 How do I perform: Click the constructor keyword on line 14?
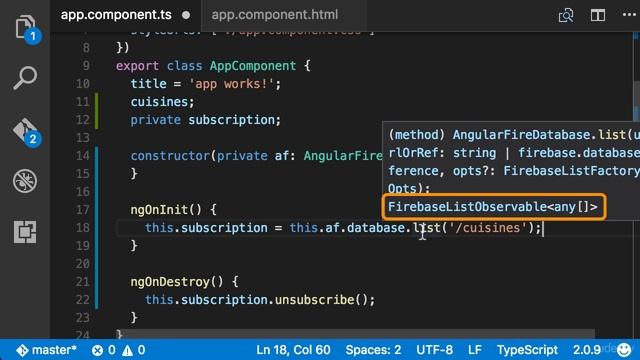tap(170, 156)
